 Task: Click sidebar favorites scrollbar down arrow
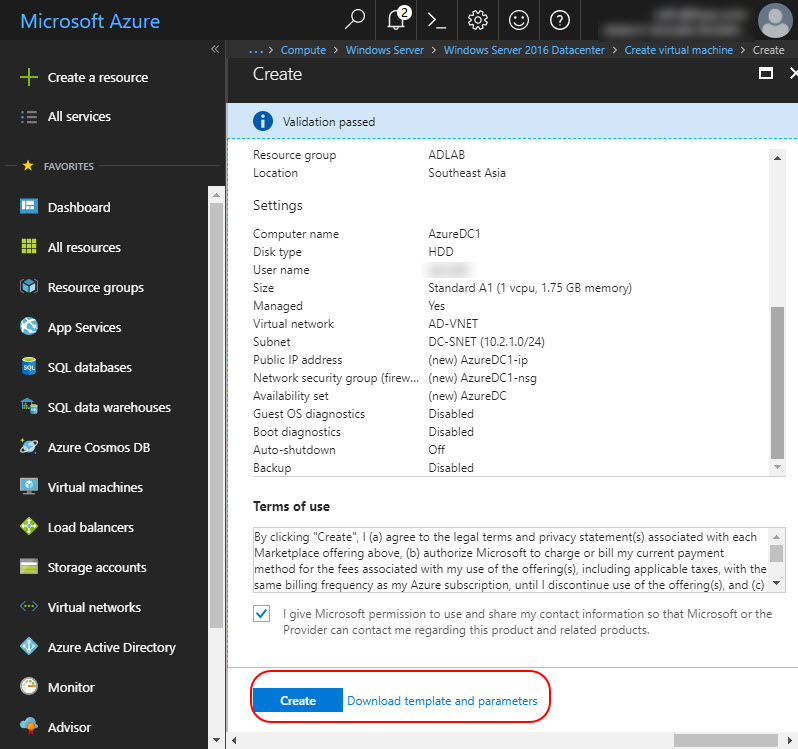point(216,740)
